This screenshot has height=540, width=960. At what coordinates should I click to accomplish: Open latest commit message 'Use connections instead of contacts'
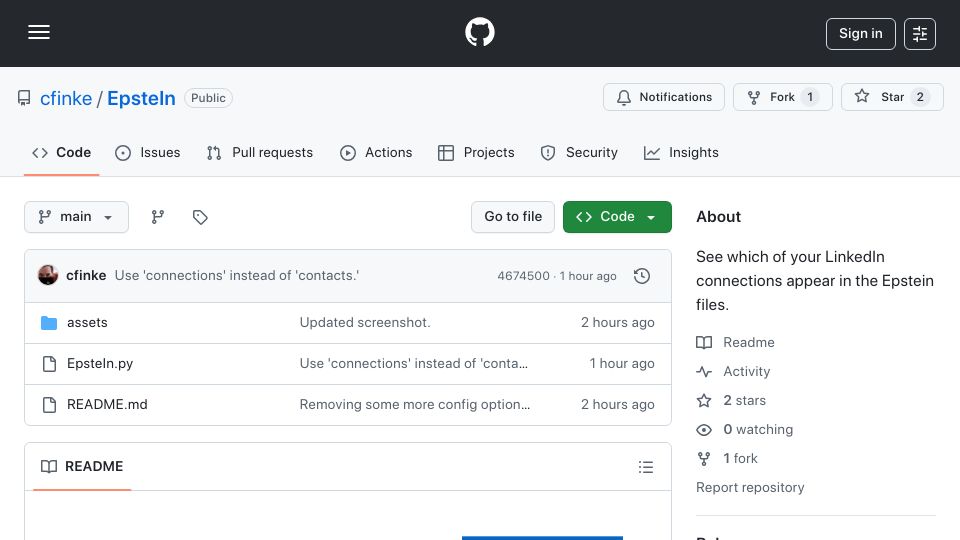coord(237,276)
